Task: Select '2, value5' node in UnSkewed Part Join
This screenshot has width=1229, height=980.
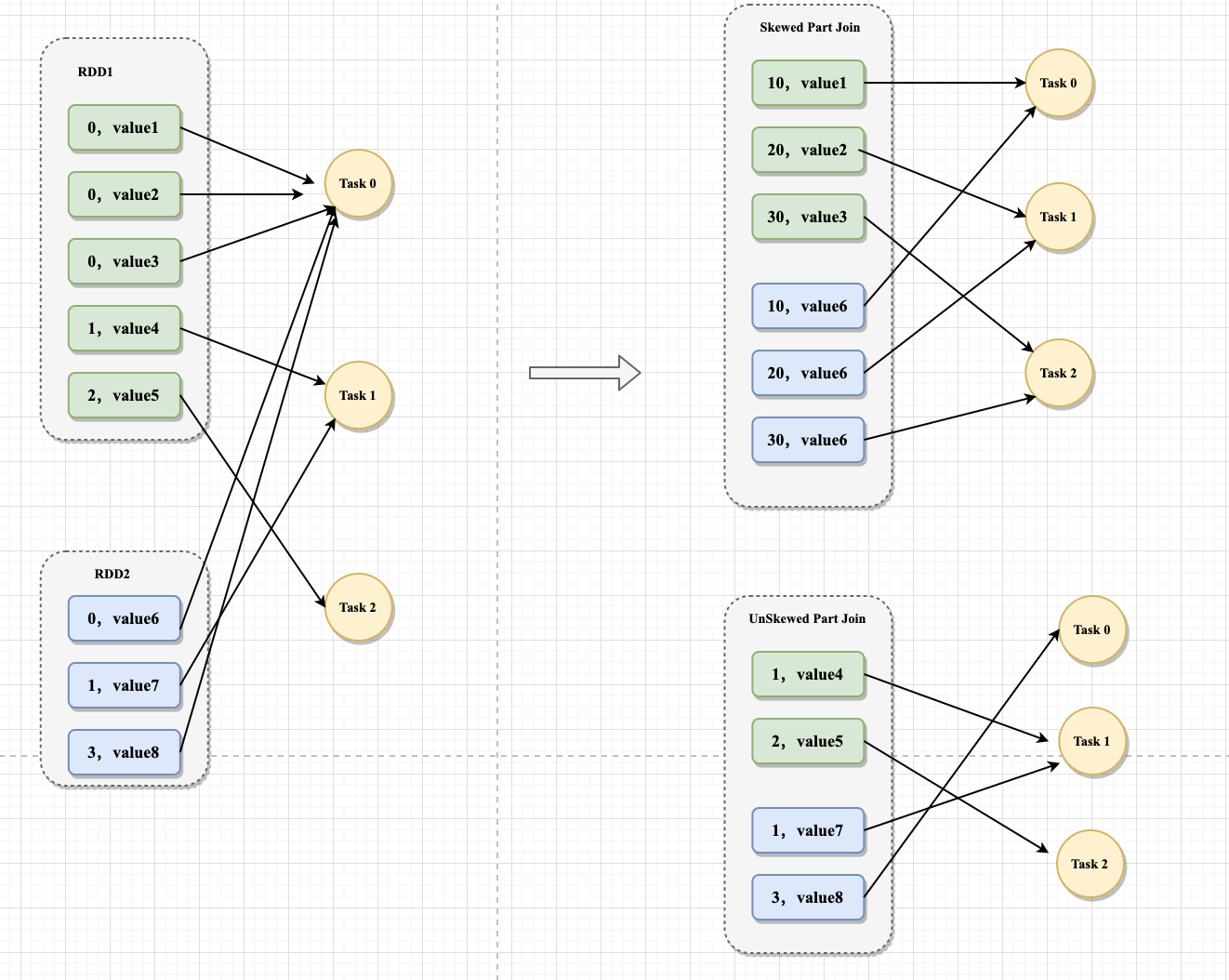Action: [808, 741]
